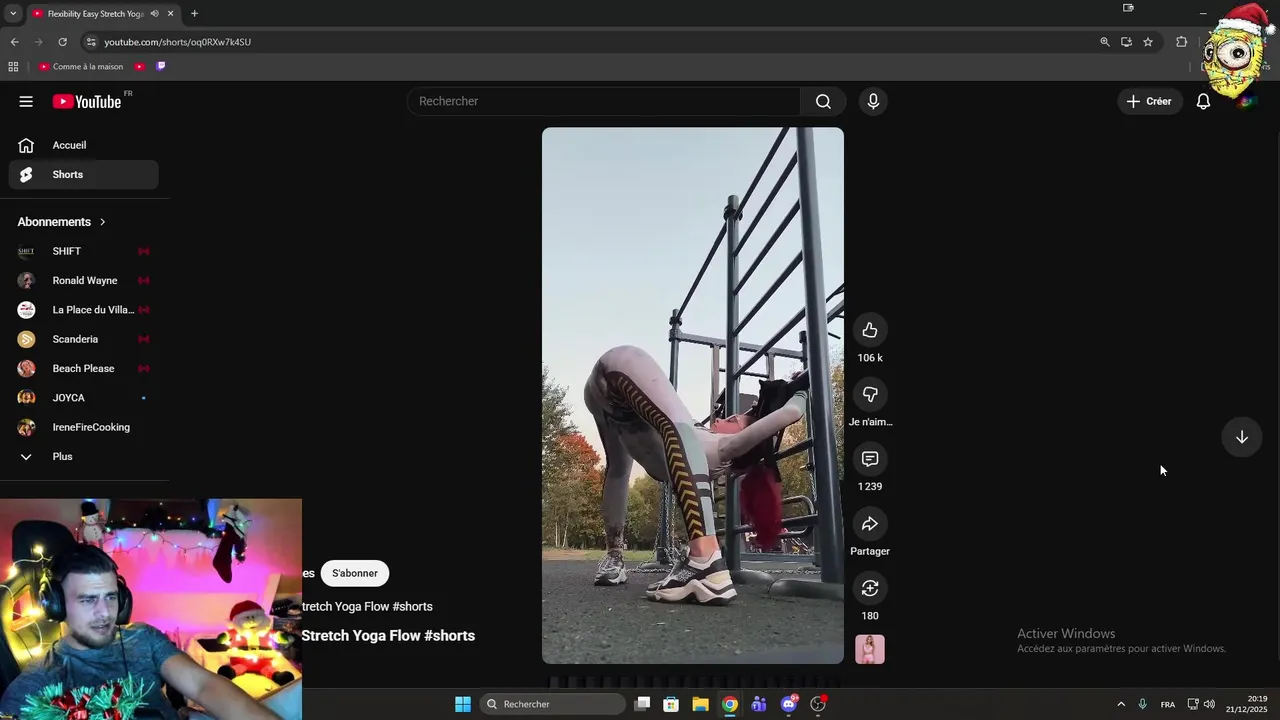Image resolution: width=1280 pixels, height=720 pixels.
Task: Open the JOYCA channel
Action: tap(84, 398)
